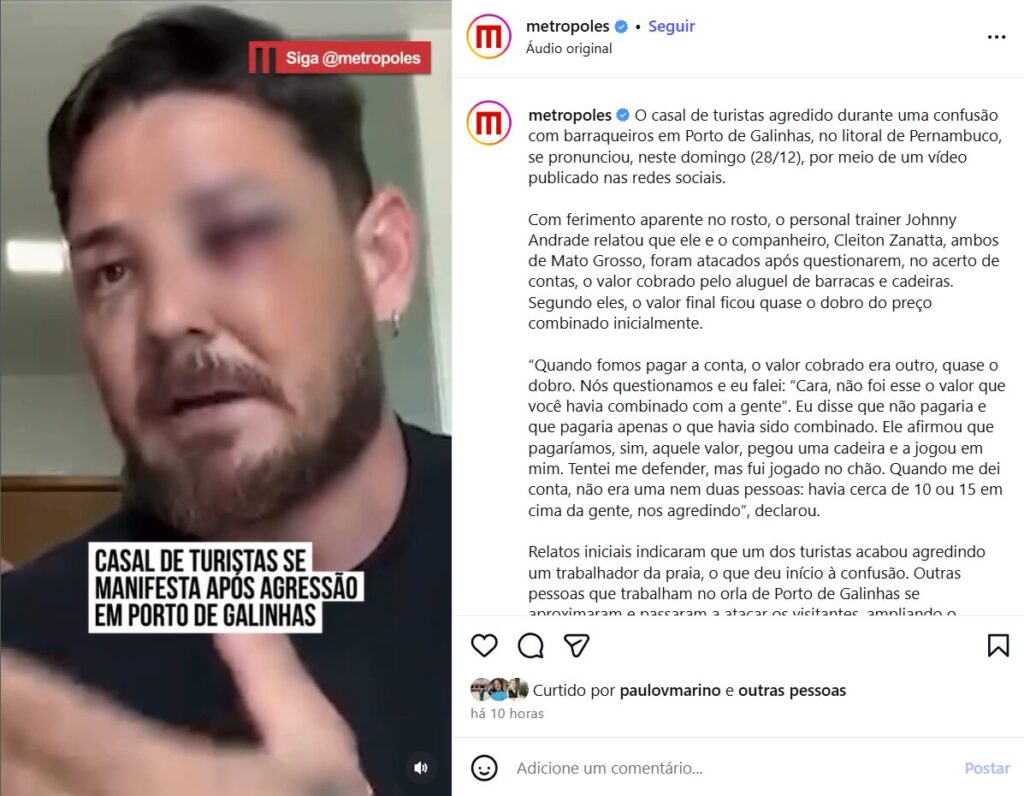
Task: Mute the video with speaker icon
Action: click(x=421, y=767)
